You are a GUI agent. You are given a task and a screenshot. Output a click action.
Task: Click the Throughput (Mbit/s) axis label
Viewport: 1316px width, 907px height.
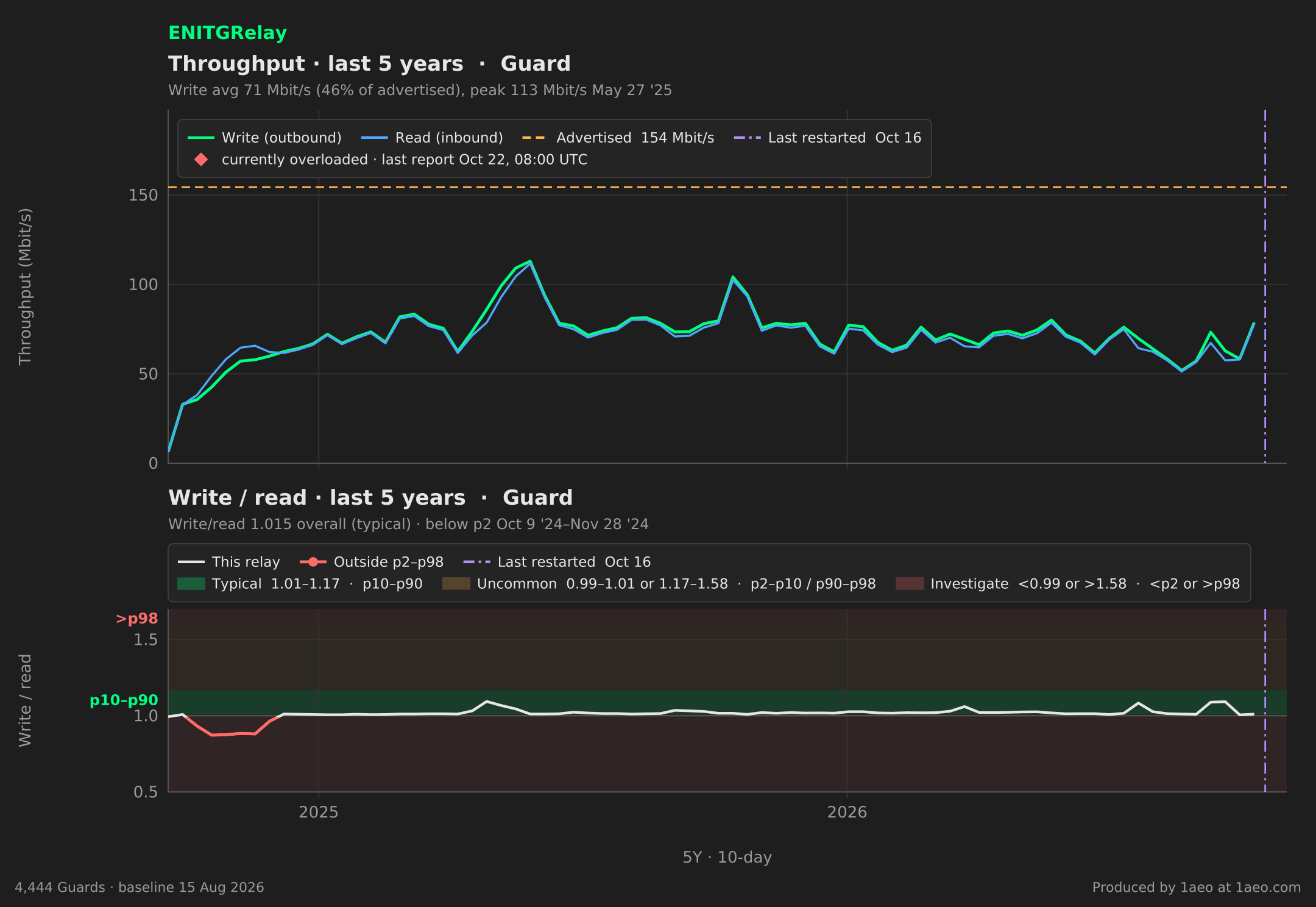[25, 286]
